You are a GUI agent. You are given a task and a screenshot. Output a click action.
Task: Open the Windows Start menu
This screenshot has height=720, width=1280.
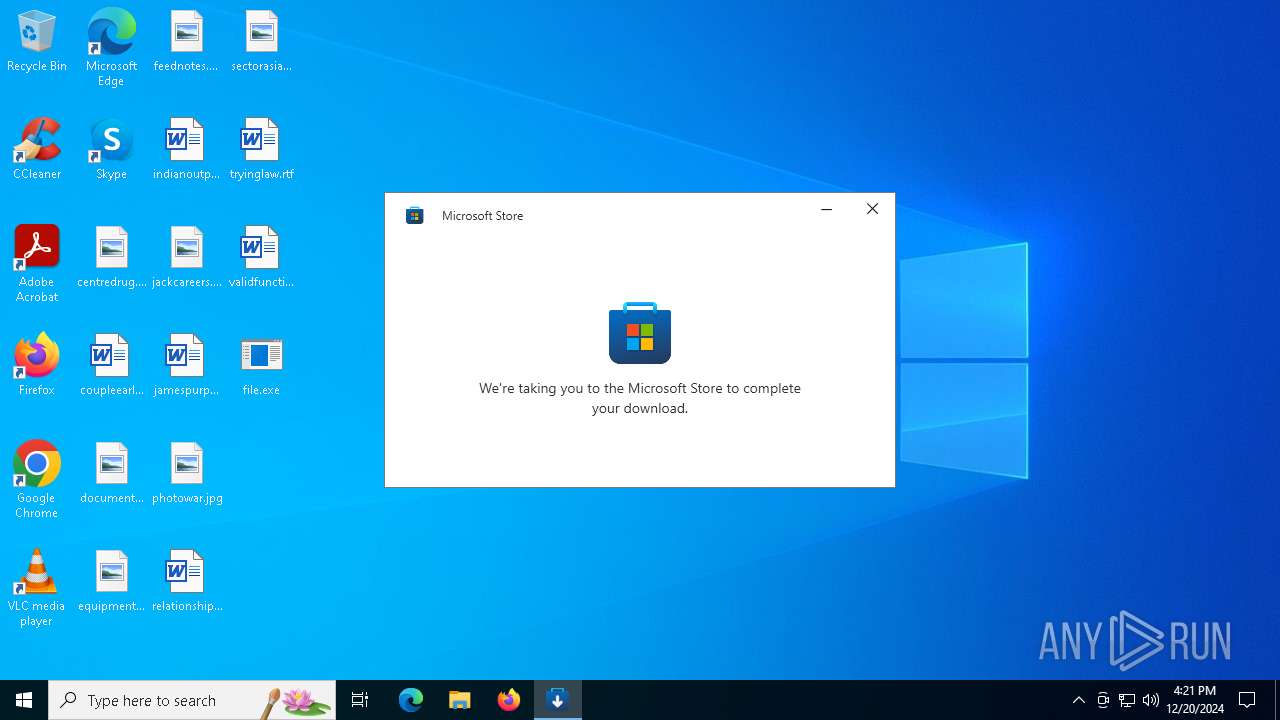(x=24, y=700)
